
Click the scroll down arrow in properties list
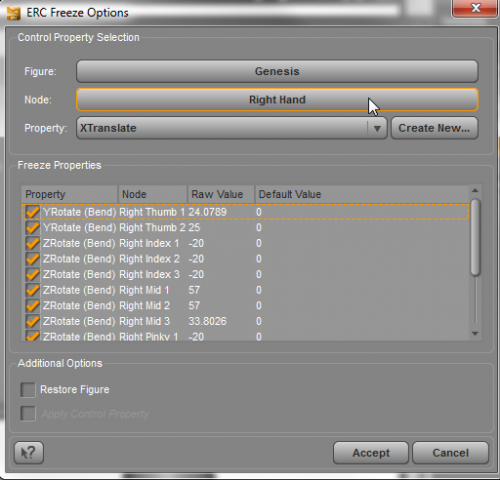tap(475, 334)
